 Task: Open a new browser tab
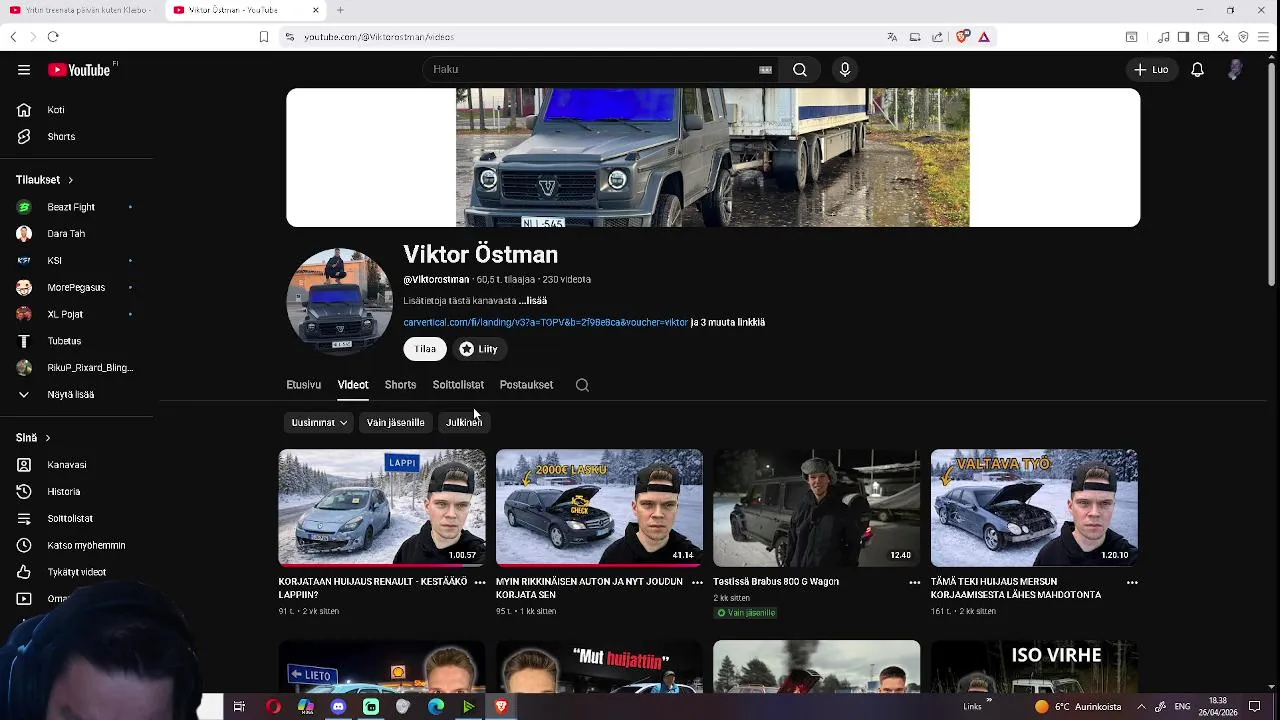[x=340, y=10]
